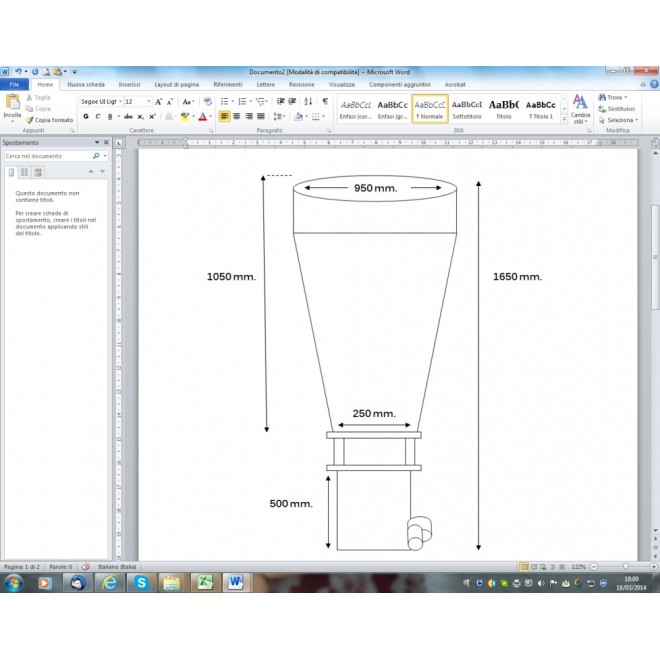The width and height of the screenshot is (660, 660).
Task: Click the Print Preview icon in the quick access toolbar
Action: [x=46, y=72]
